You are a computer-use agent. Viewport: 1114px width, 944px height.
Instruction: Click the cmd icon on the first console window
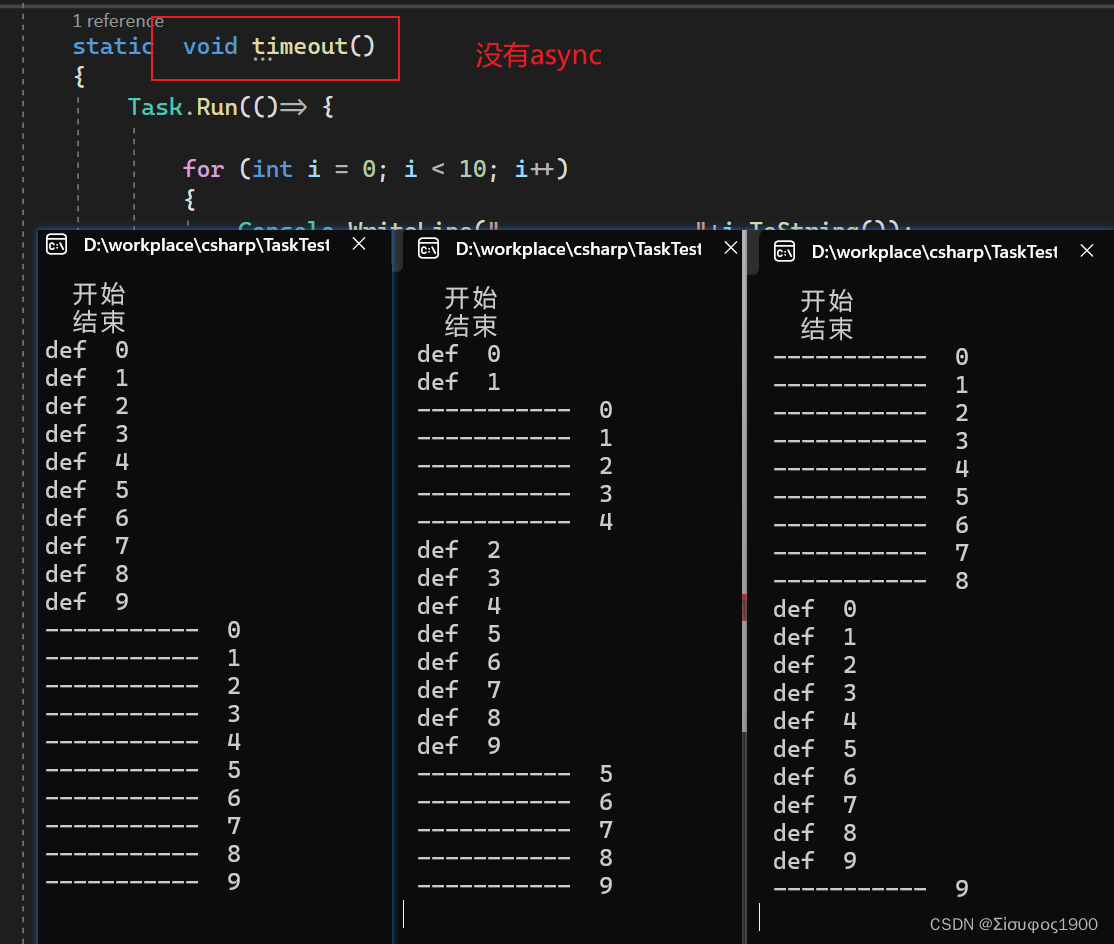point(57,244)
